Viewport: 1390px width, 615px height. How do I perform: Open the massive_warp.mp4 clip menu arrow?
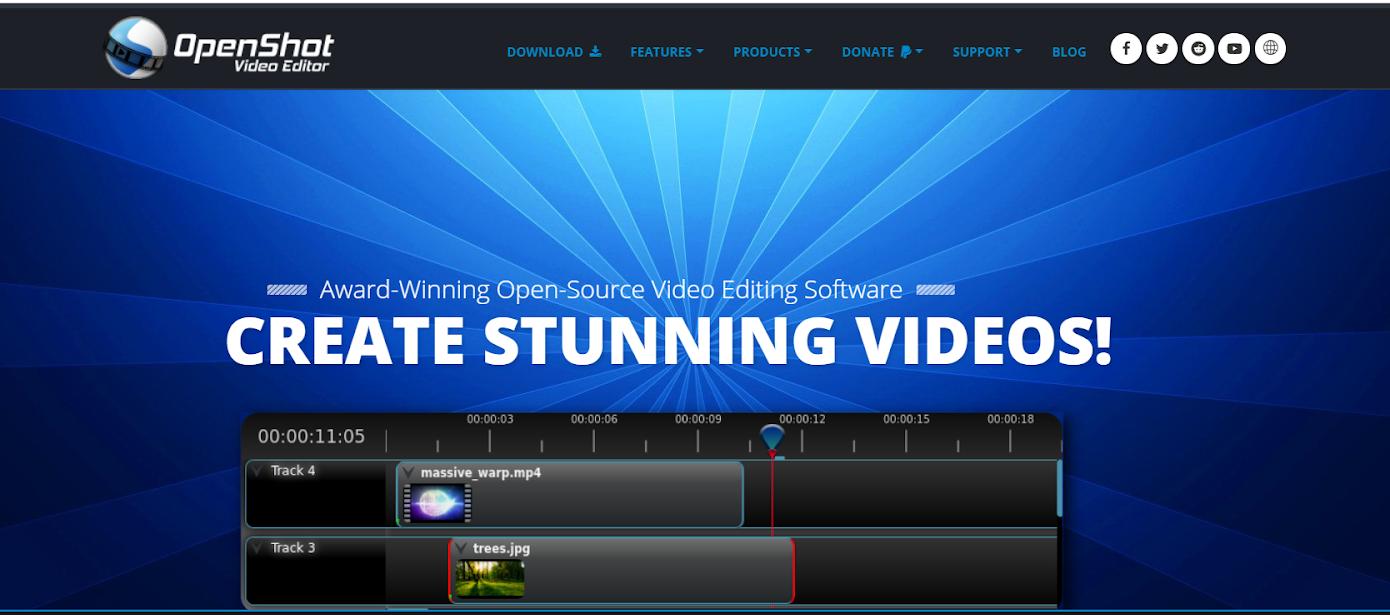pos(408,473)
